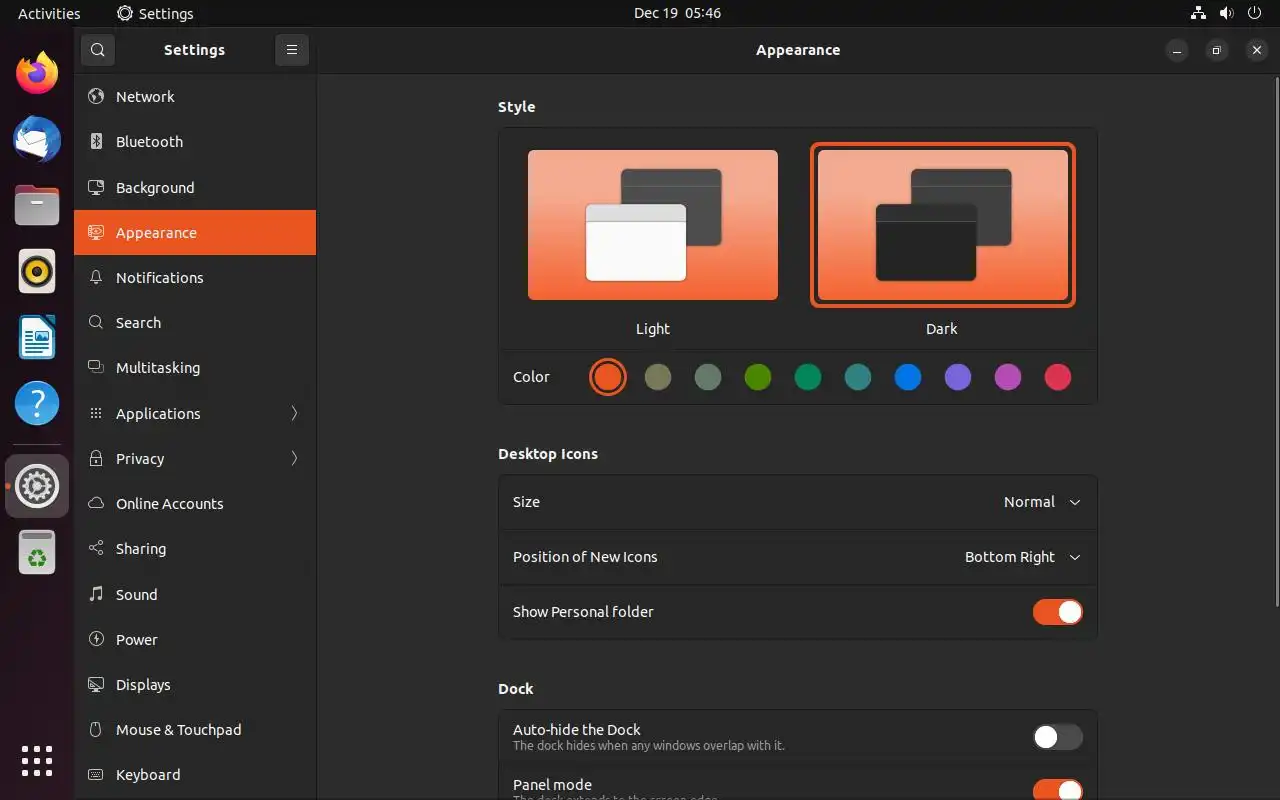Open the clock showing Dec 19 05:46
Screen dimensions: 1280x800
point(677,13)
